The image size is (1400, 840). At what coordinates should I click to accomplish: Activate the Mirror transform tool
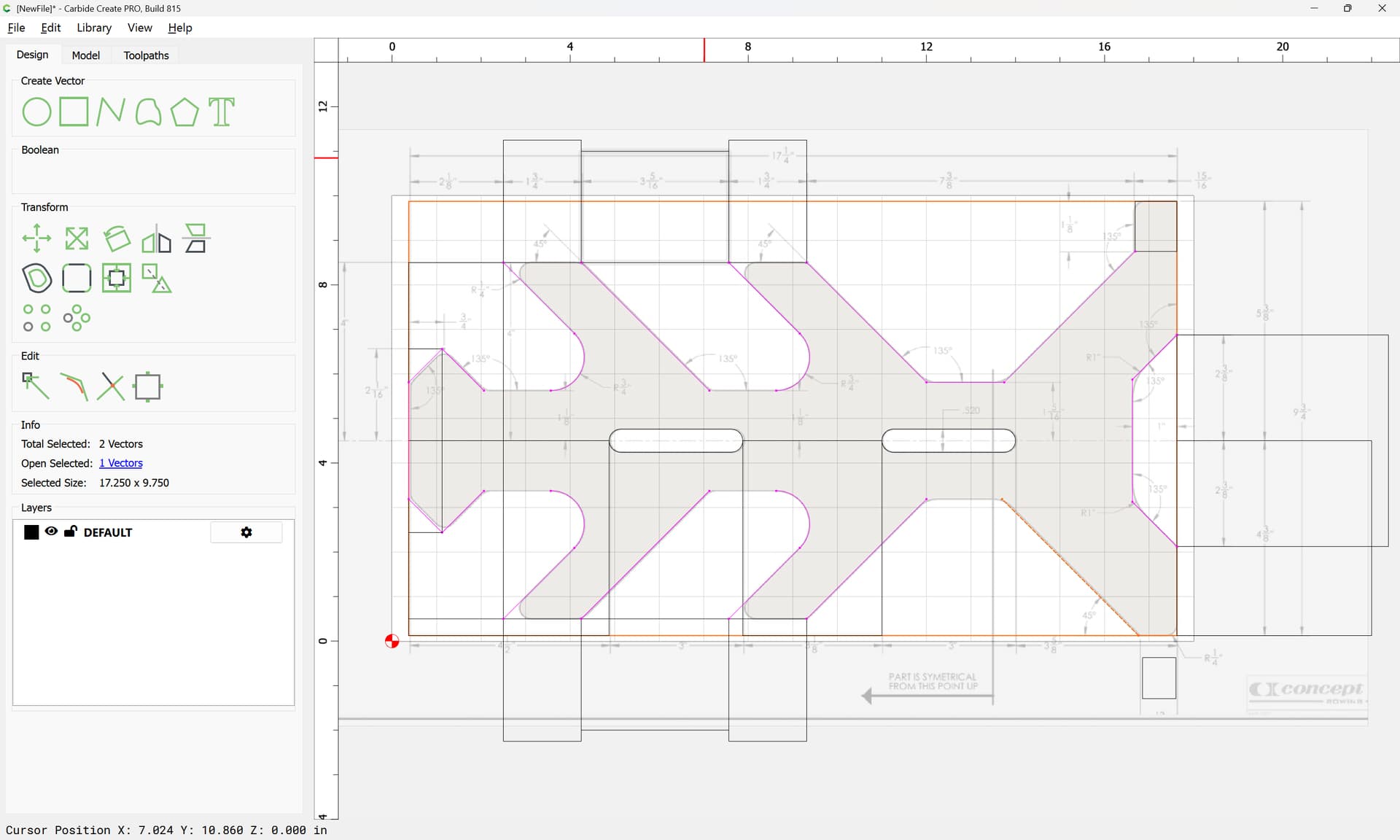(156, 238)
